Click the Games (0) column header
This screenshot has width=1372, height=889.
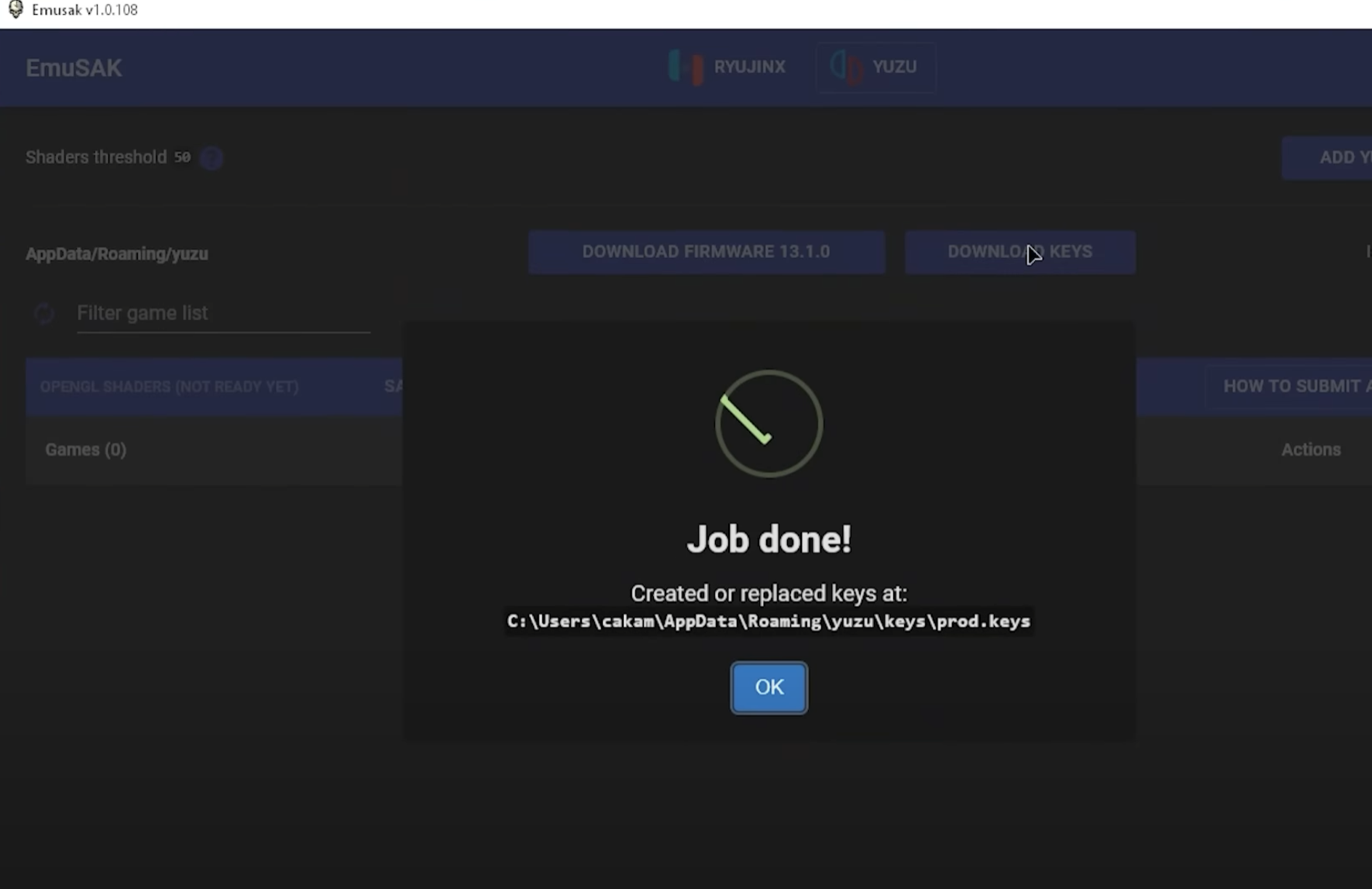pyautogui.click(x=86, y=450)
